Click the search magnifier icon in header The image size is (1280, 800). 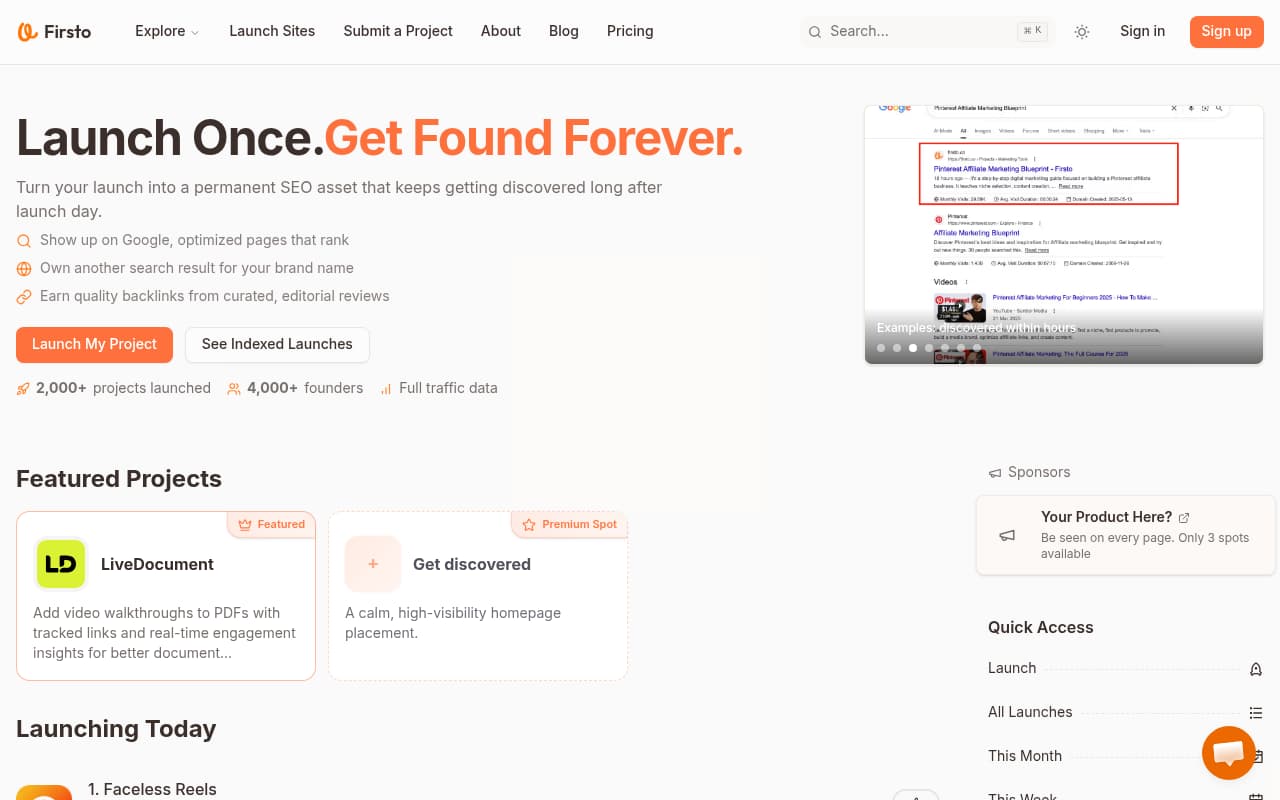(815, 32)
